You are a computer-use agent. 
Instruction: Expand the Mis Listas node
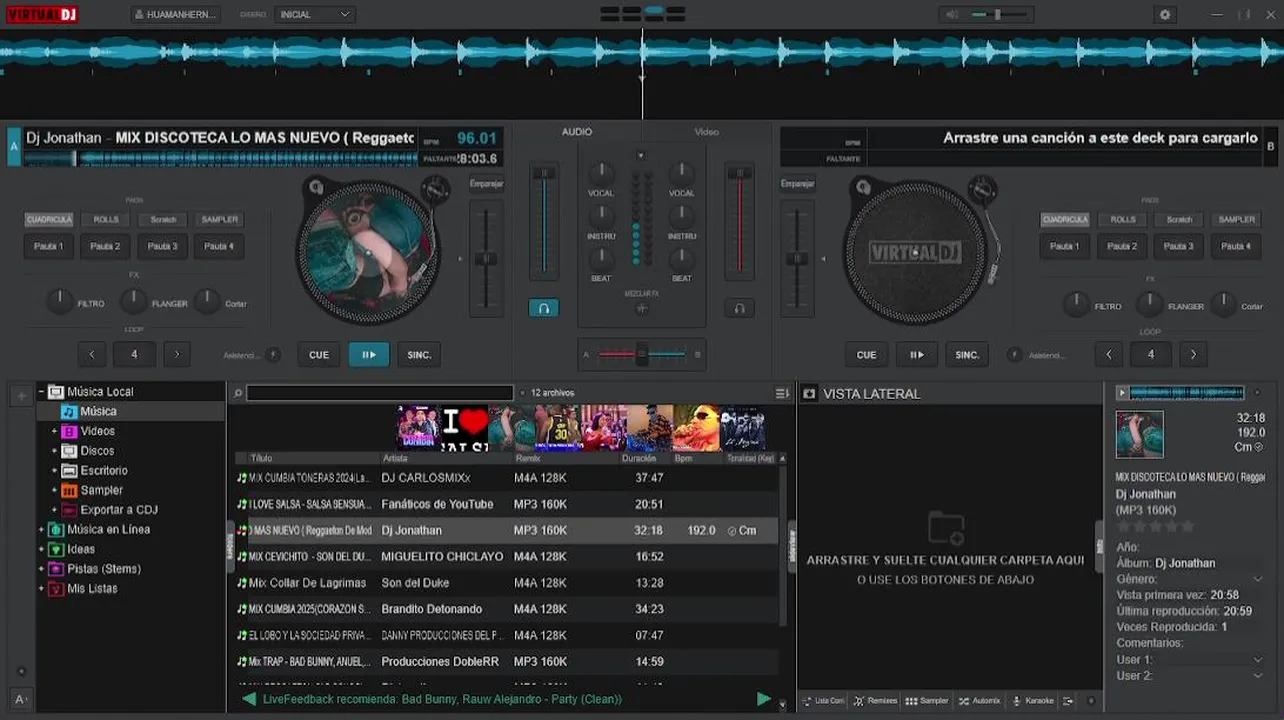coord(41,589)
